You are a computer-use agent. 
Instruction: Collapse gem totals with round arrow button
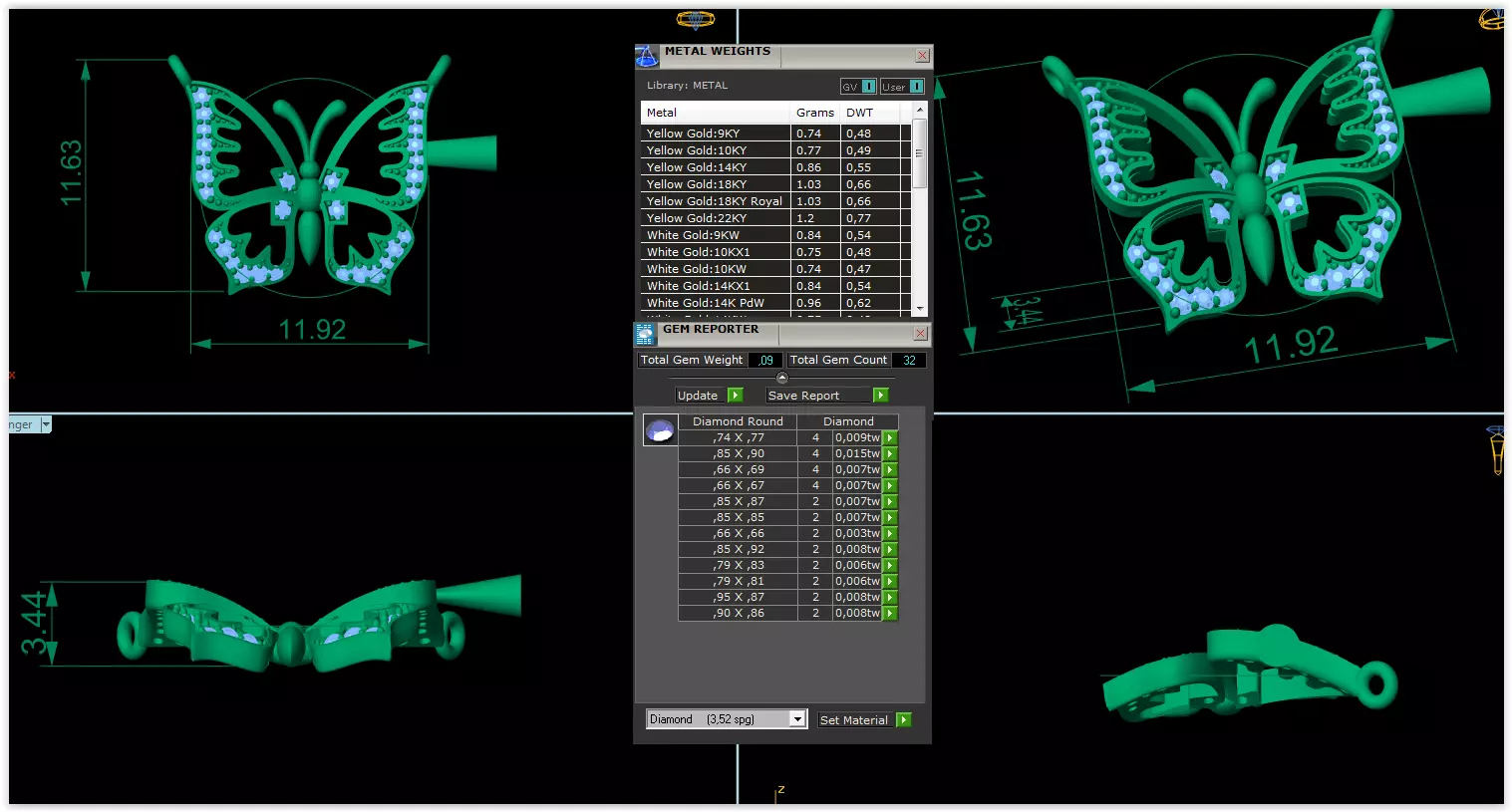point(781,378)
